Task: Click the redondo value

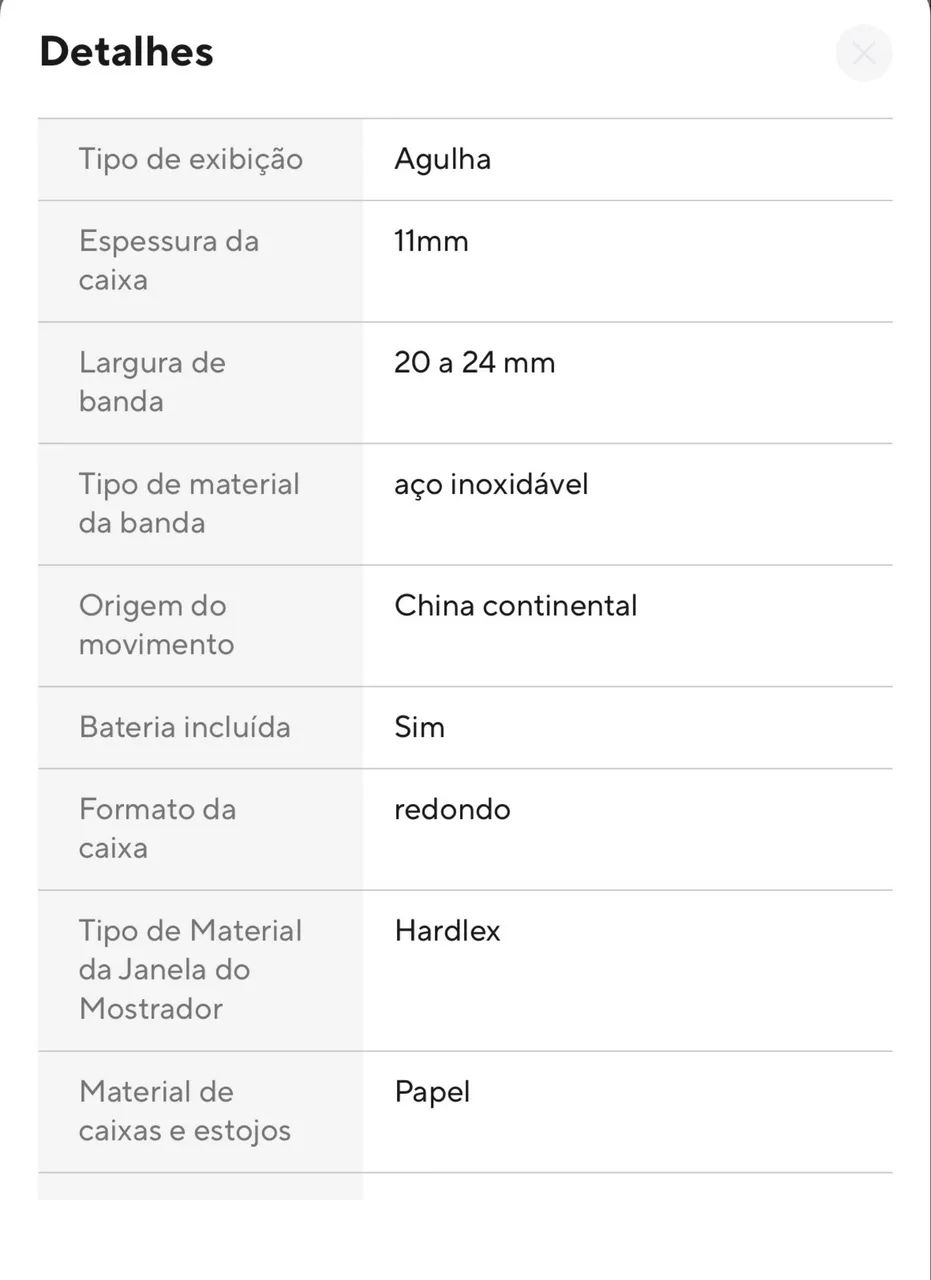Action: coord(452,809)
